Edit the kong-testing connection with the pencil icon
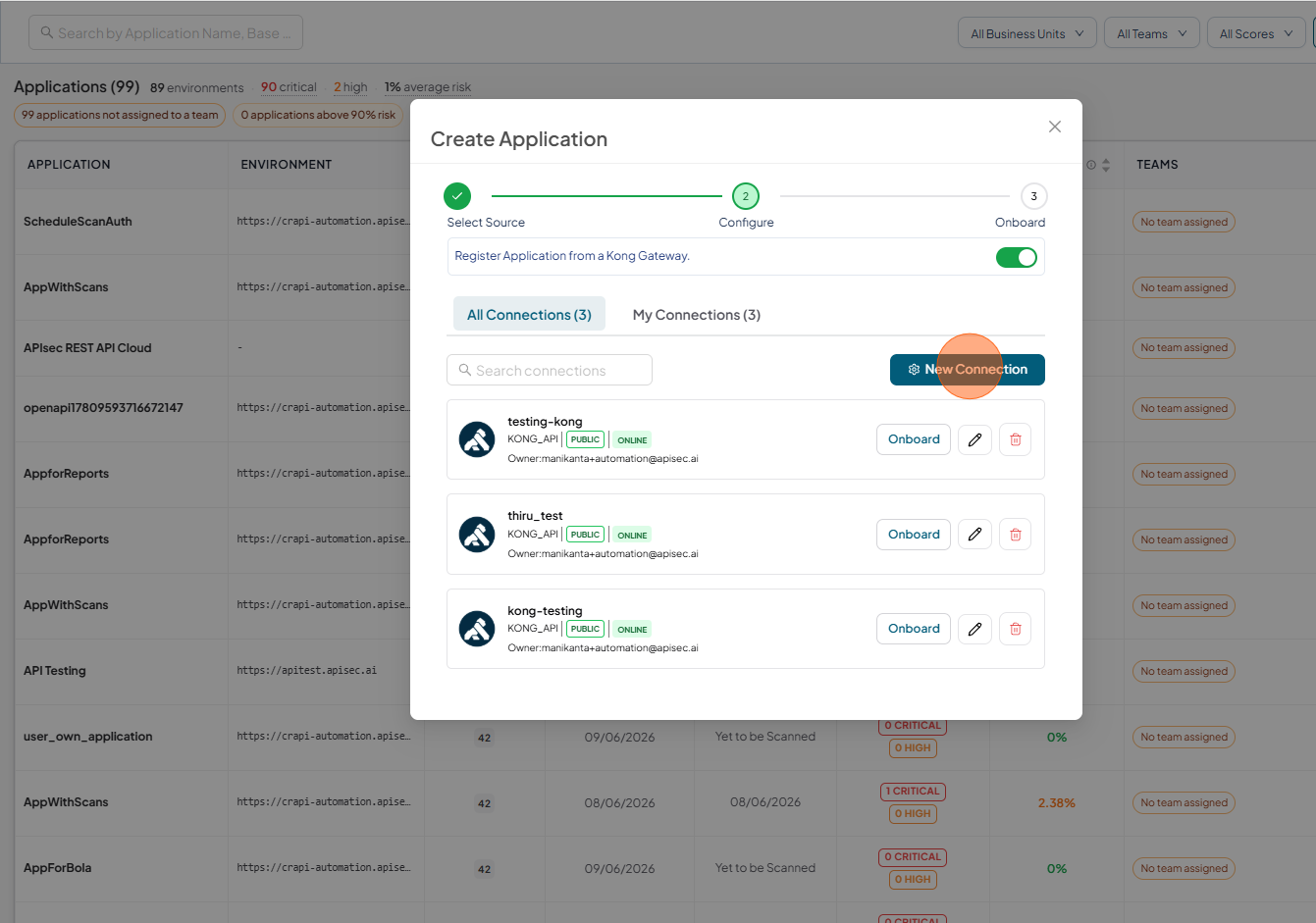1316x923 pixels. 974,629
